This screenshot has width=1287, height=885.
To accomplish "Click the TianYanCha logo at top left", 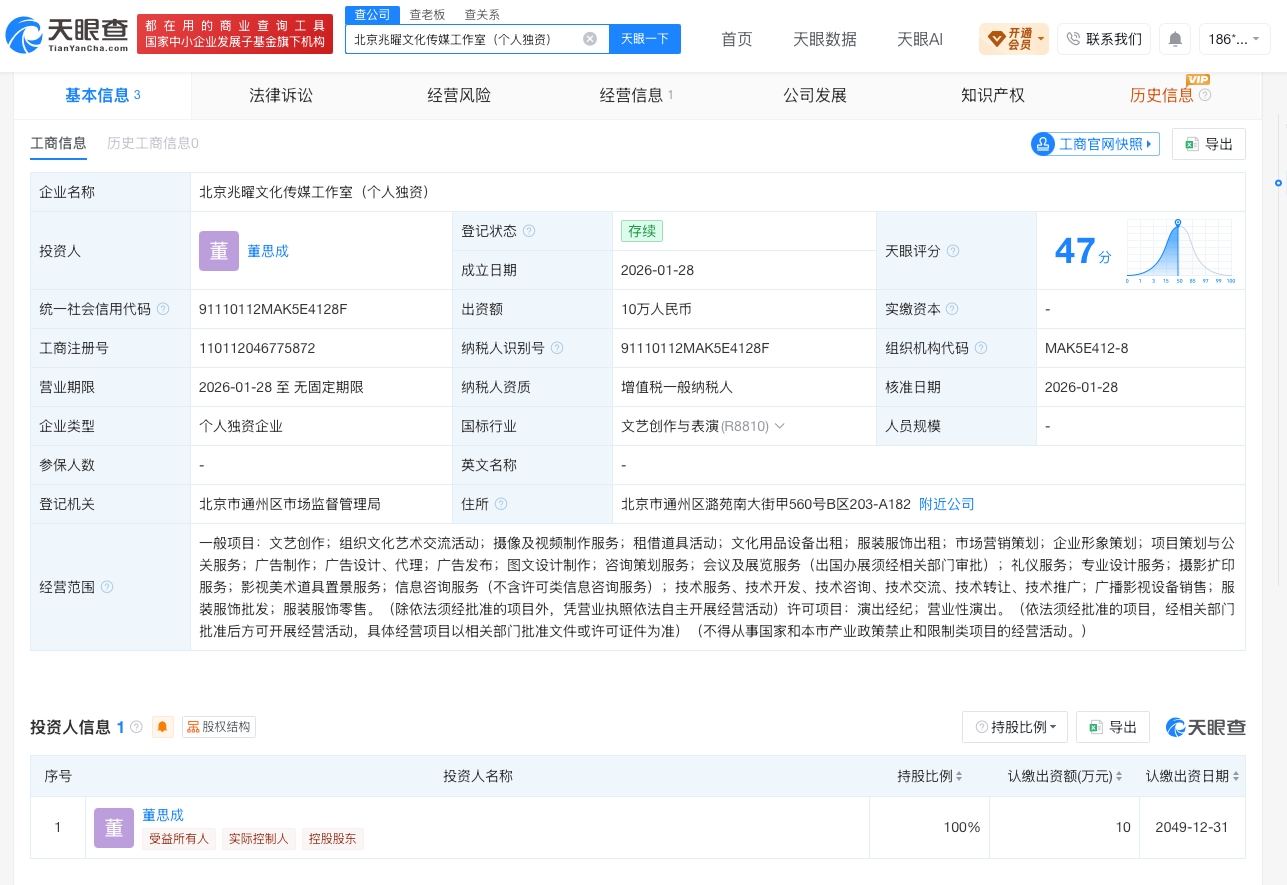I will (66, 35).
